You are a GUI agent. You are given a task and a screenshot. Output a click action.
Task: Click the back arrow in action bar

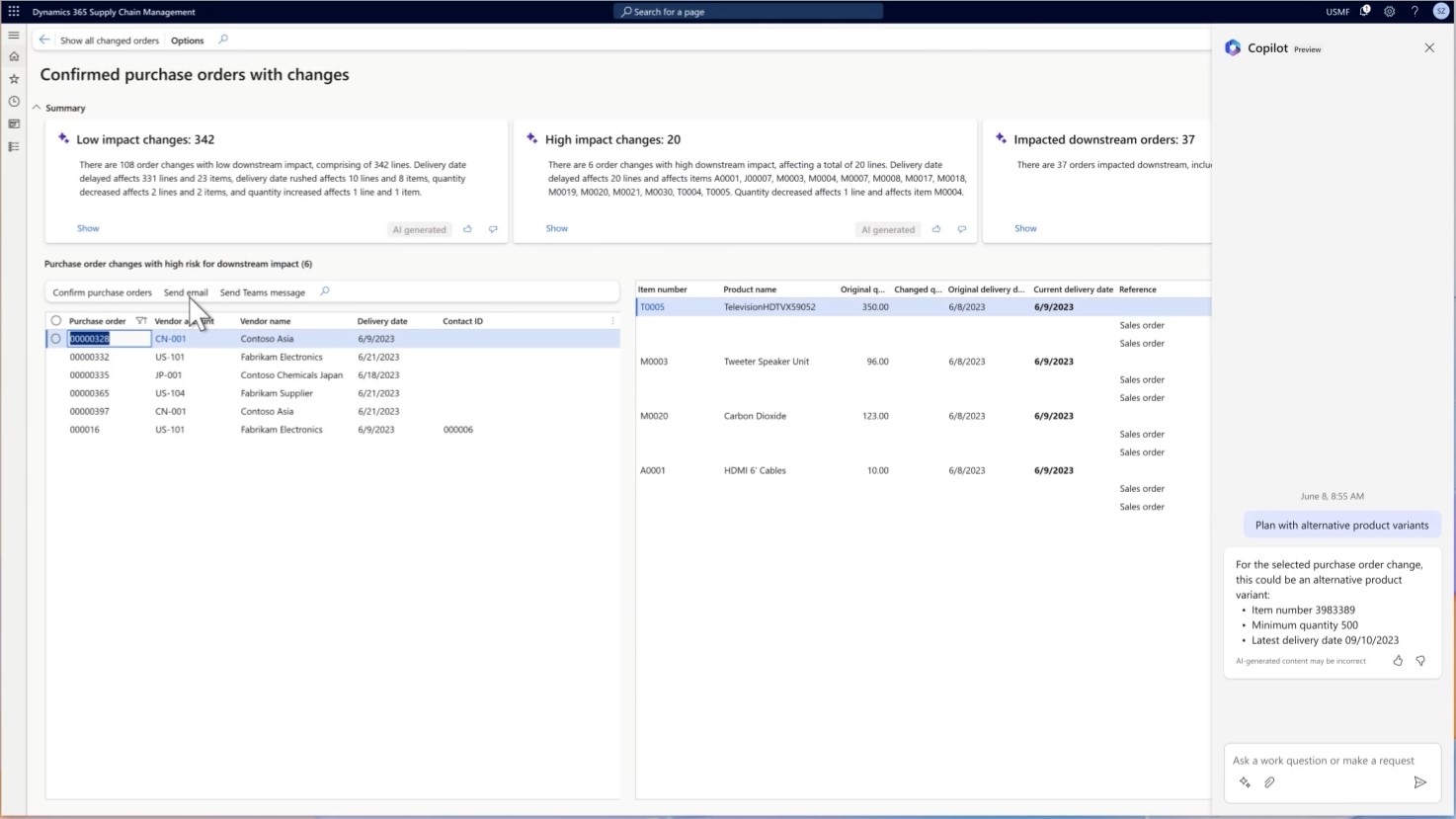point(44,40)
